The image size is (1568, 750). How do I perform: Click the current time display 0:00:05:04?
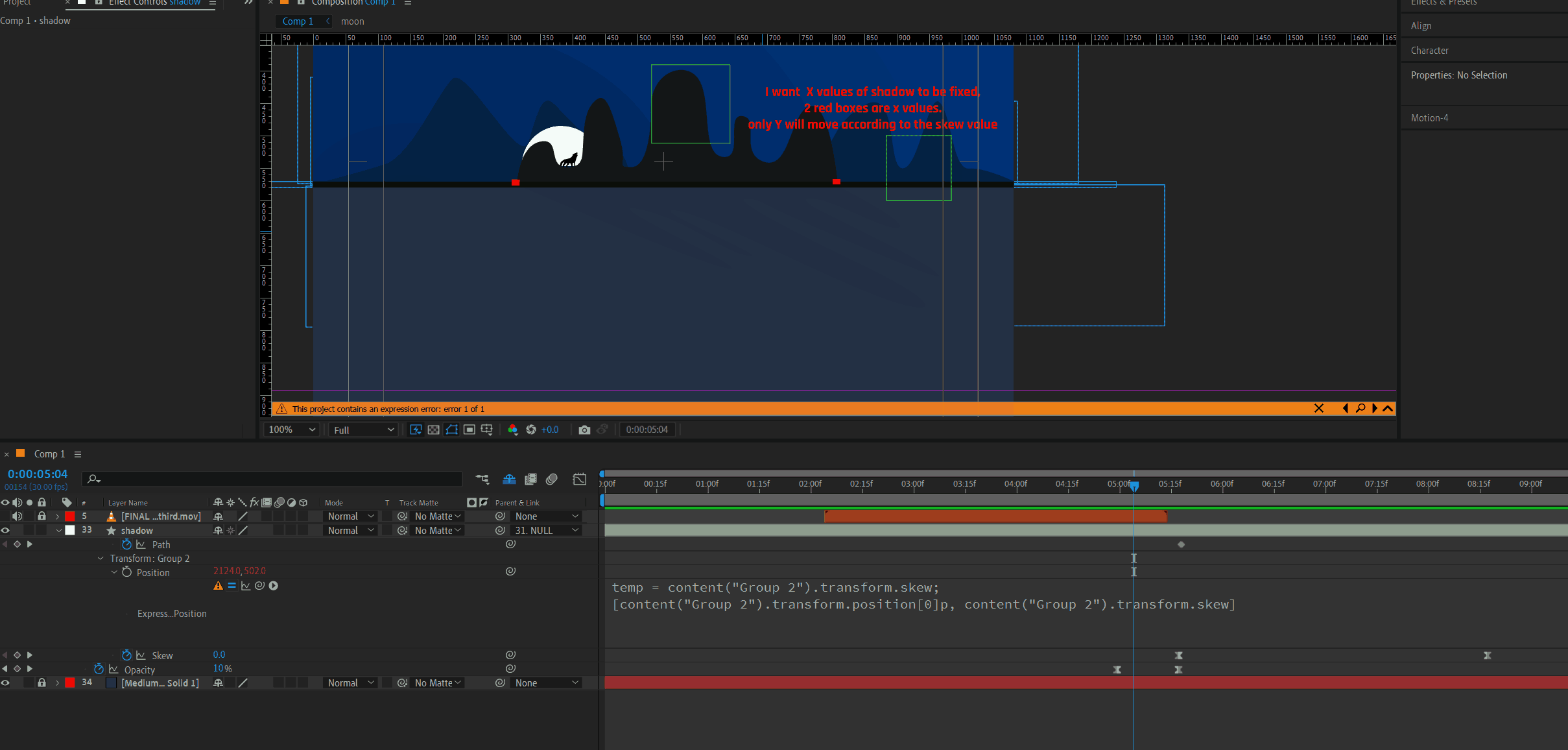tap(38, 474)
